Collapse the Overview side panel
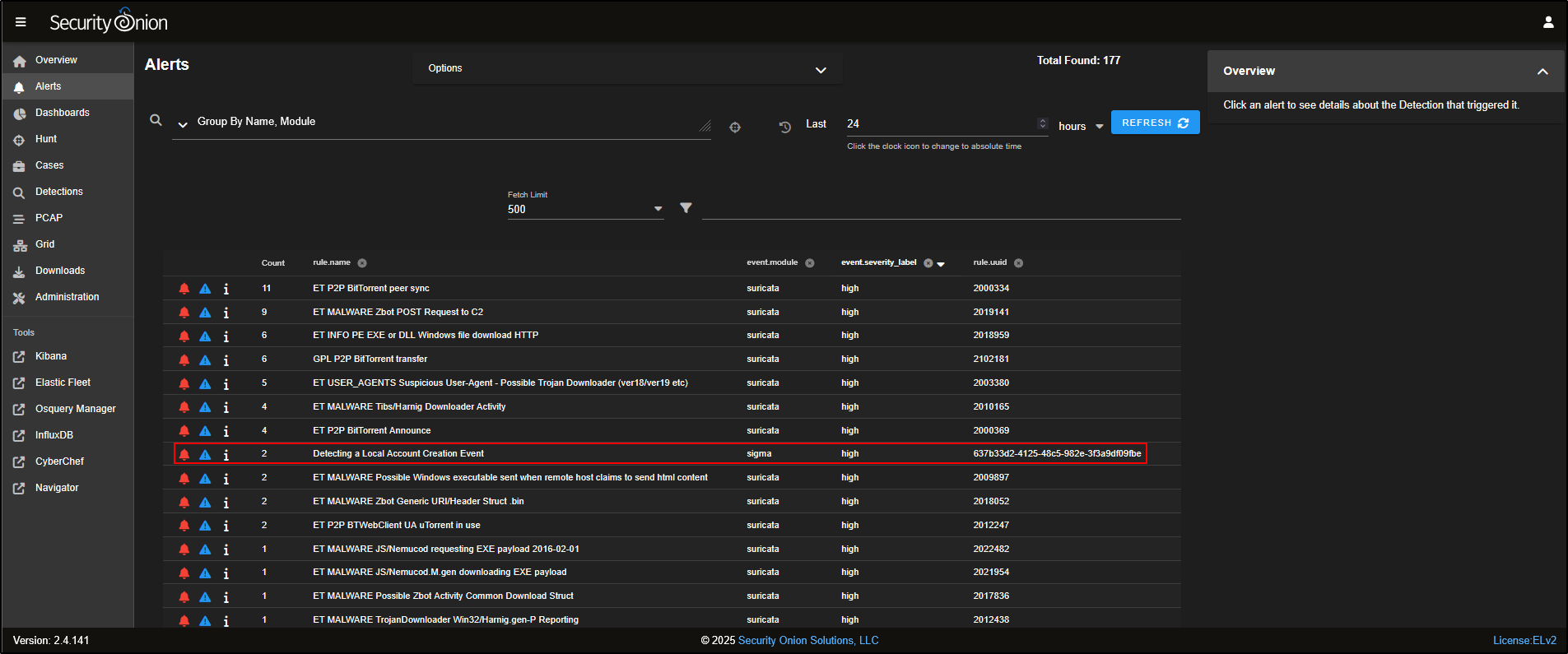This screenshot has height=654, width=1568. tap(1542, 72)
